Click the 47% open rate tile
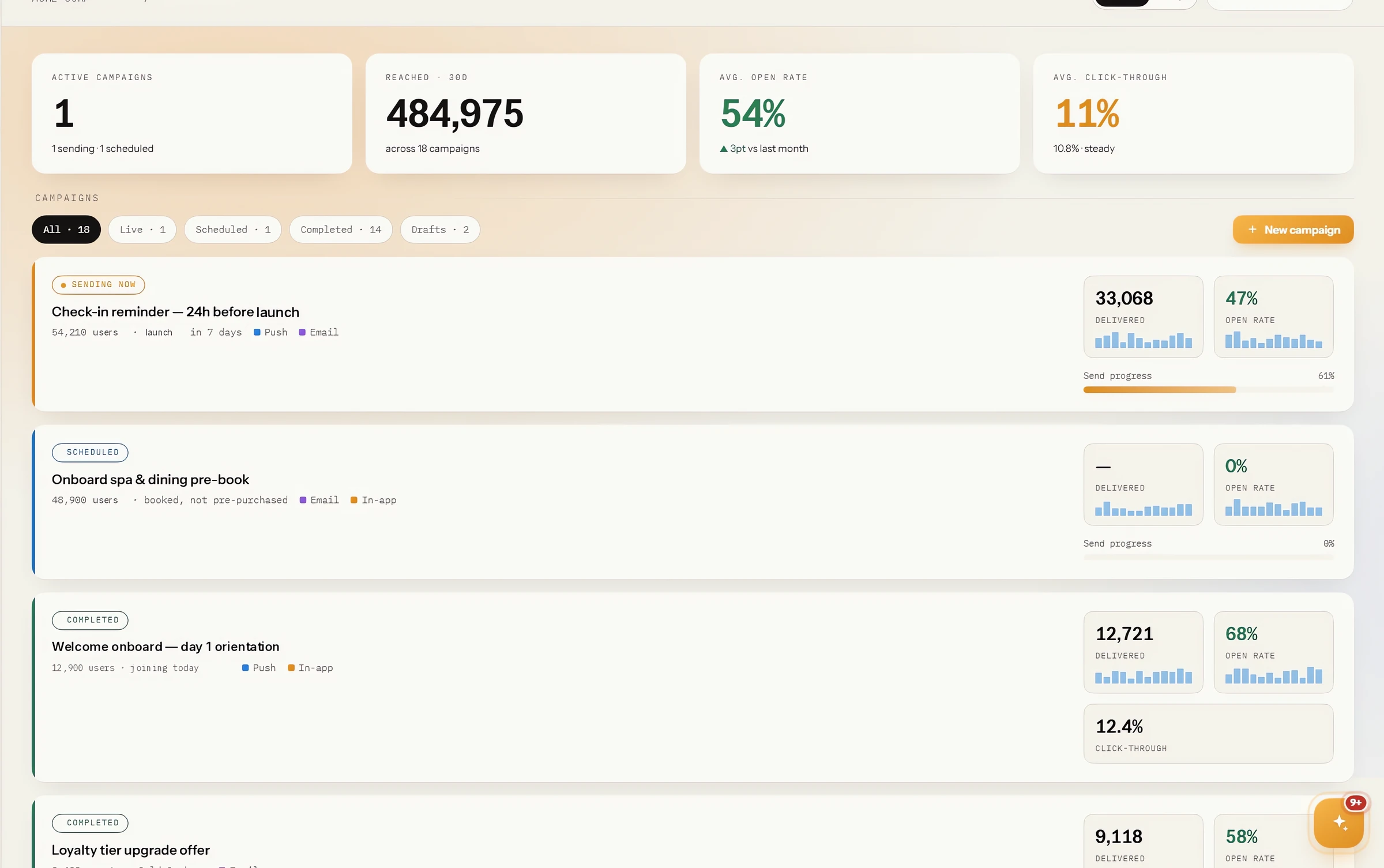The height and width of the screenshot is (868, 1384). [1274, 317]
